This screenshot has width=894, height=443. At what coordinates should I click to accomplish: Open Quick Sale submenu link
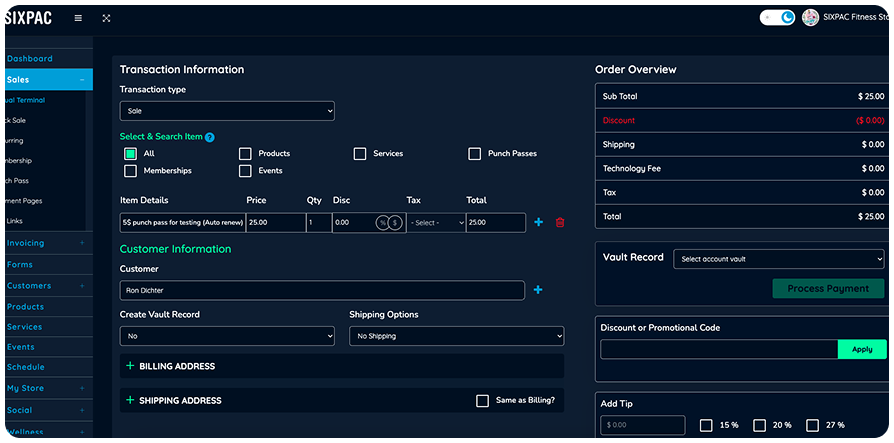pos(15,121)
